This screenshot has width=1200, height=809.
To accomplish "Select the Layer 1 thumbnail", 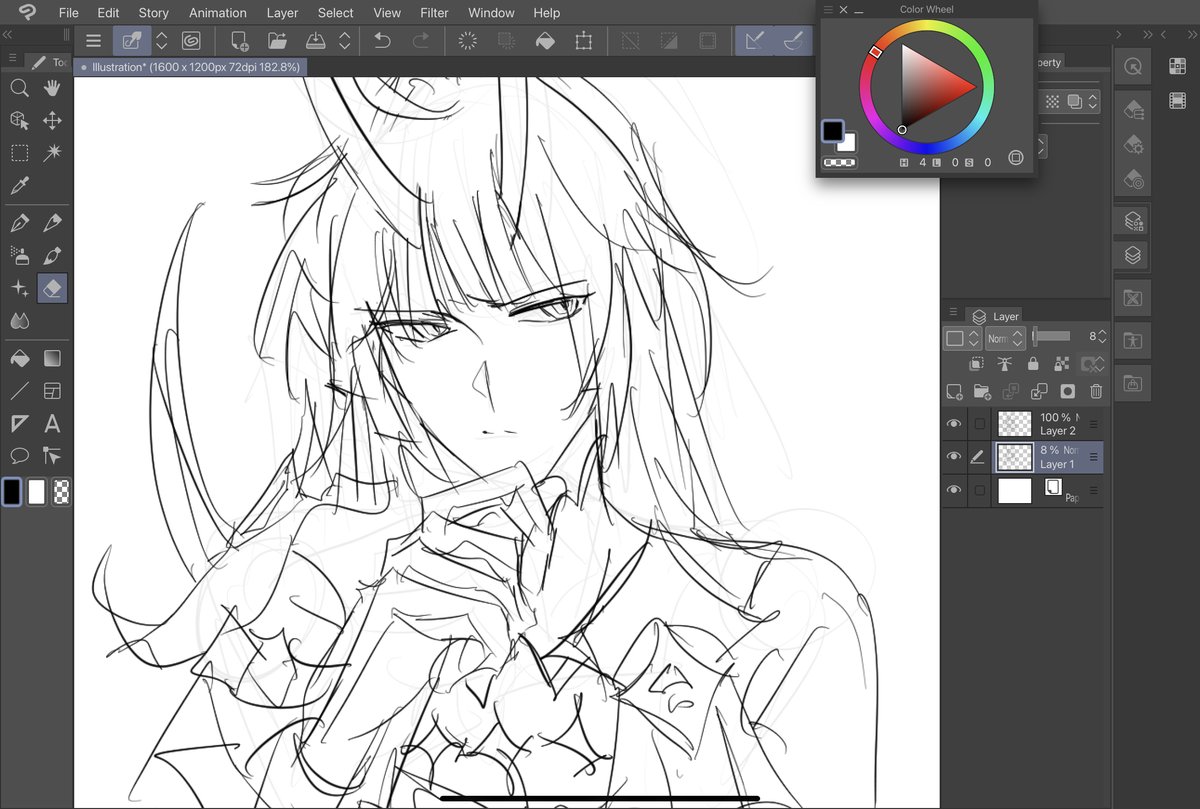I will click(x=1014, y=457).
